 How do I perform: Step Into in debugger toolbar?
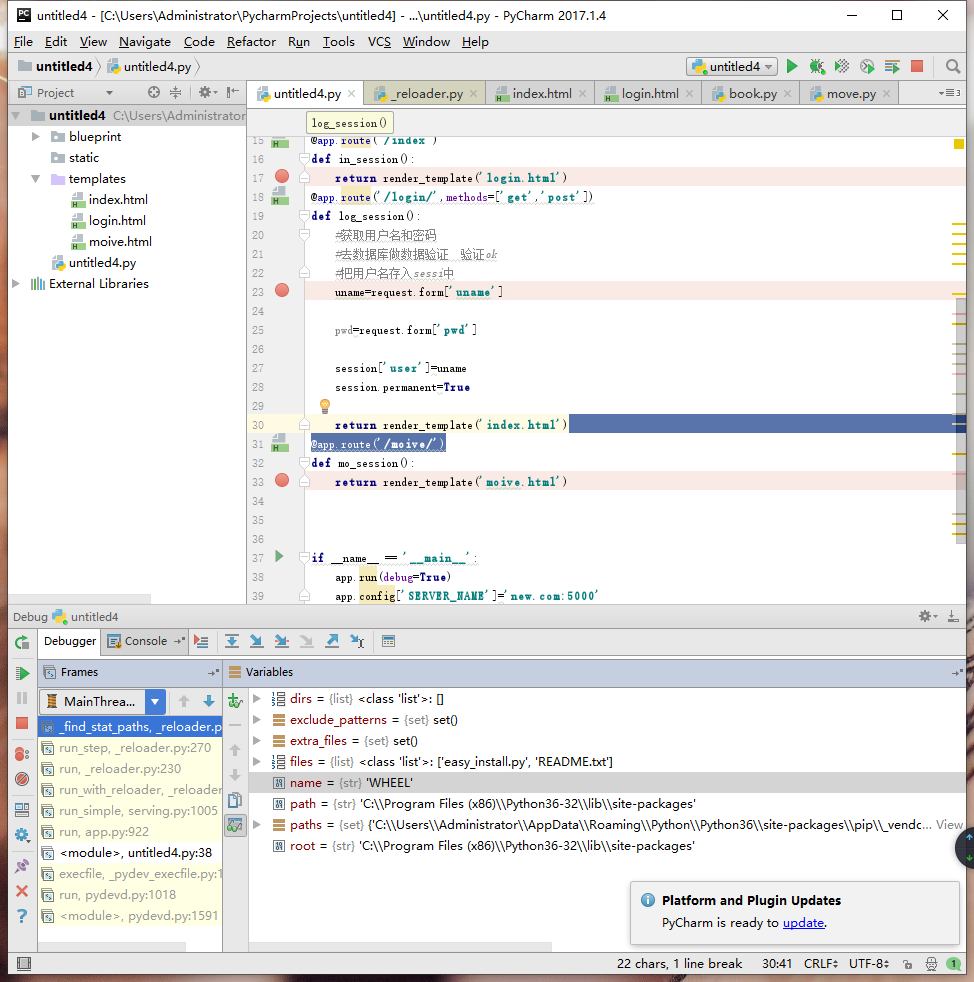coord(256,641)
